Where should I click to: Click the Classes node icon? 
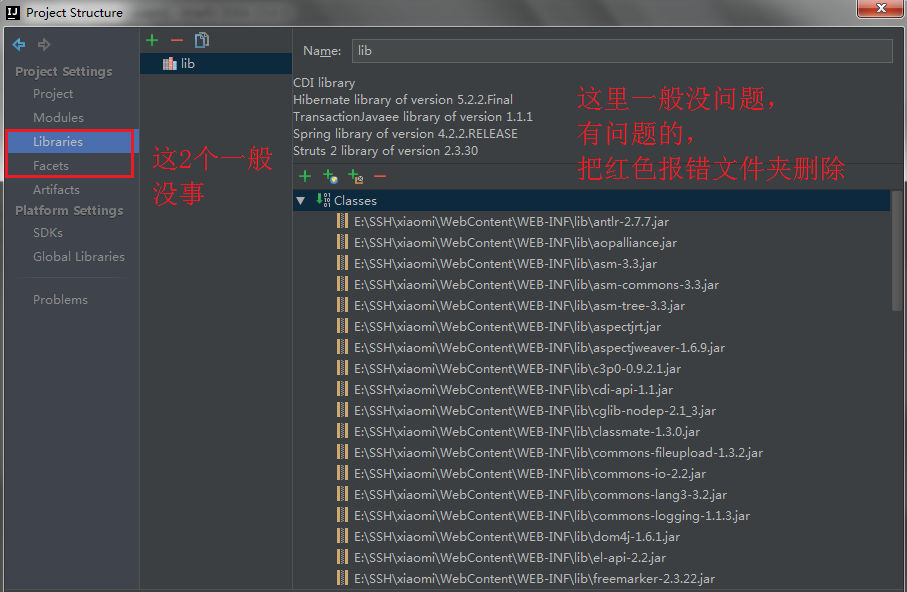323,200
